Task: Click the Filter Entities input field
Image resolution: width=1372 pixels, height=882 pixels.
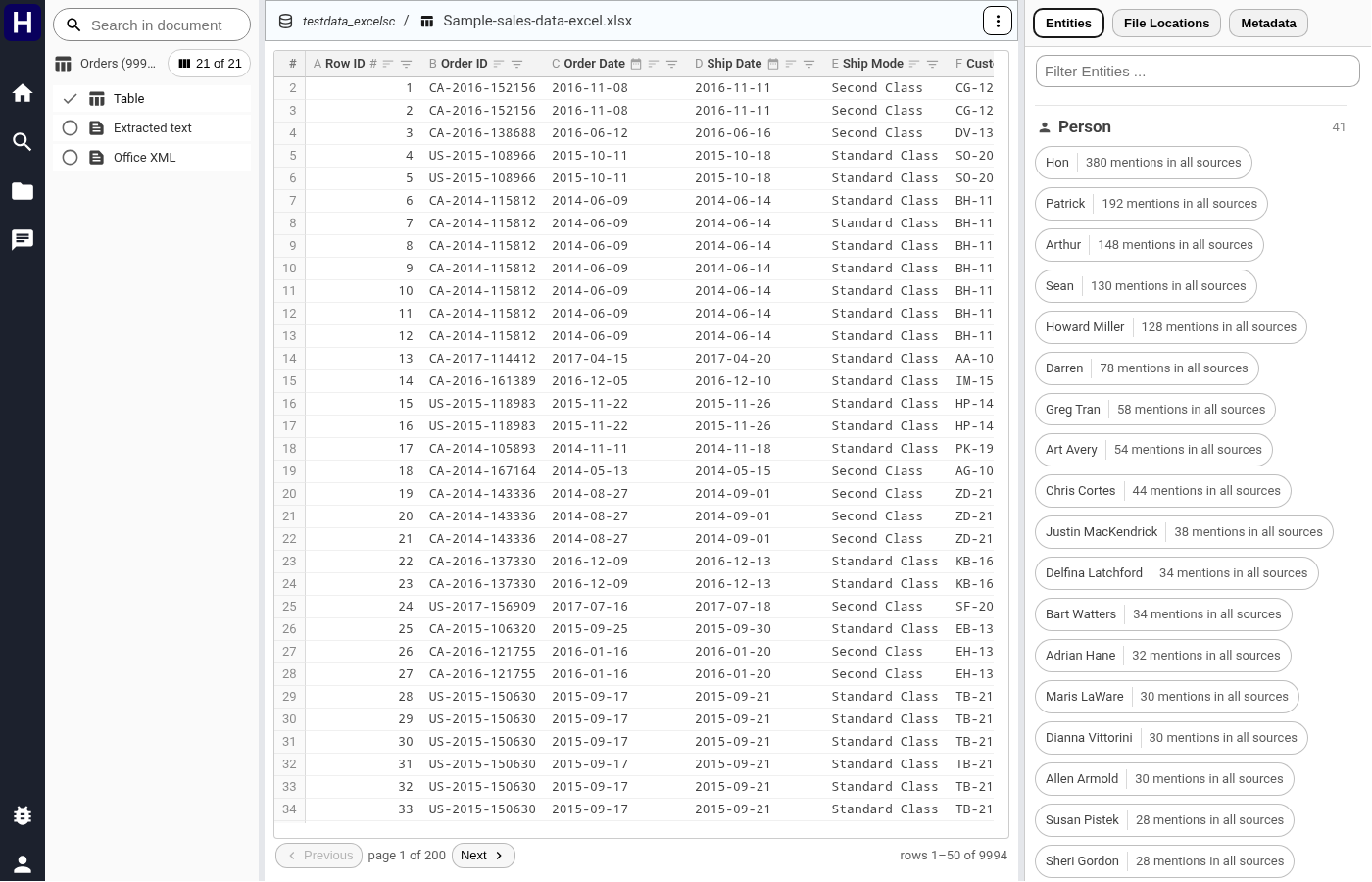Action: [1198, 72]
